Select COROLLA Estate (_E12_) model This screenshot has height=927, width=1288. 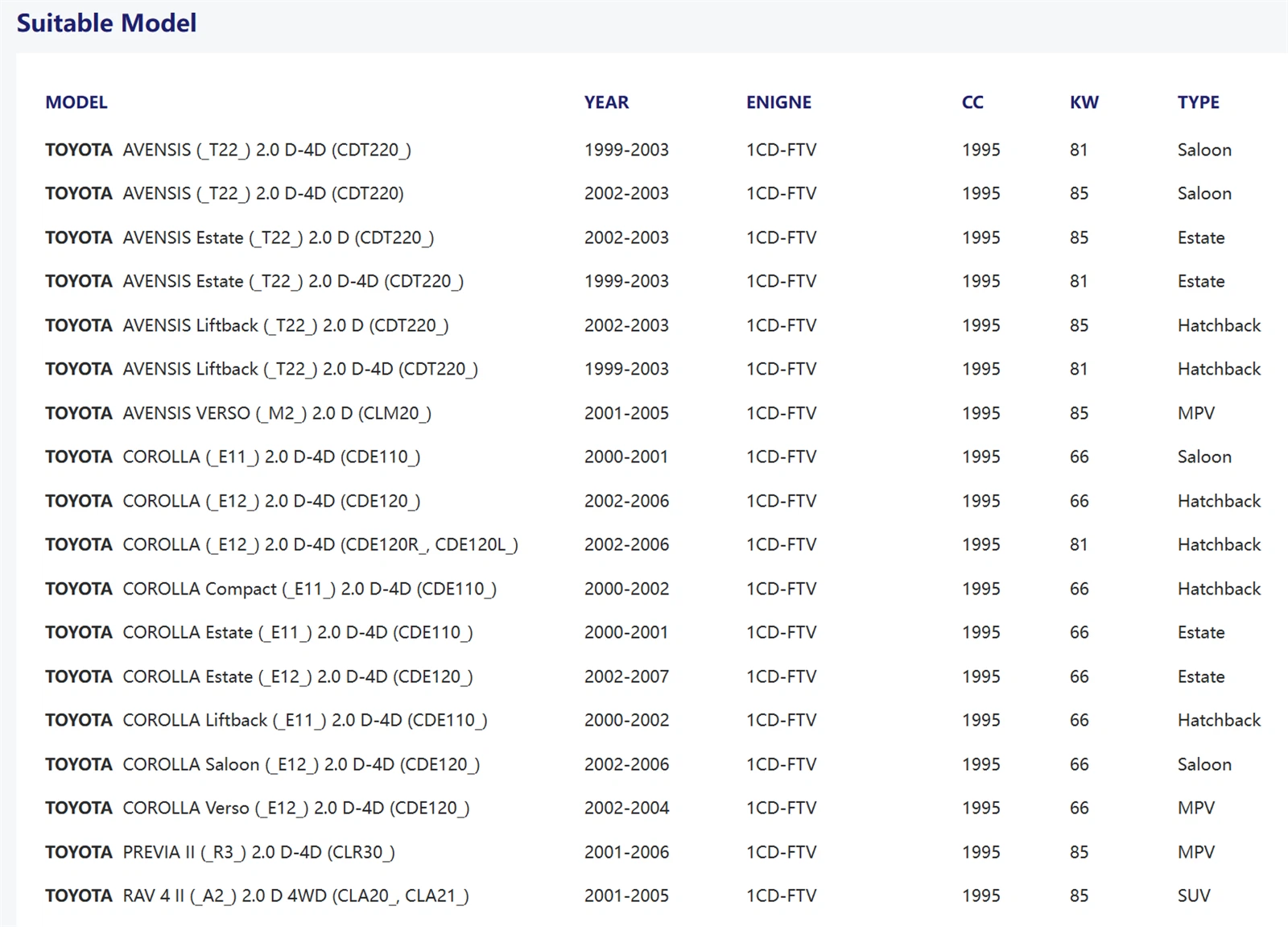coord(259,677)
